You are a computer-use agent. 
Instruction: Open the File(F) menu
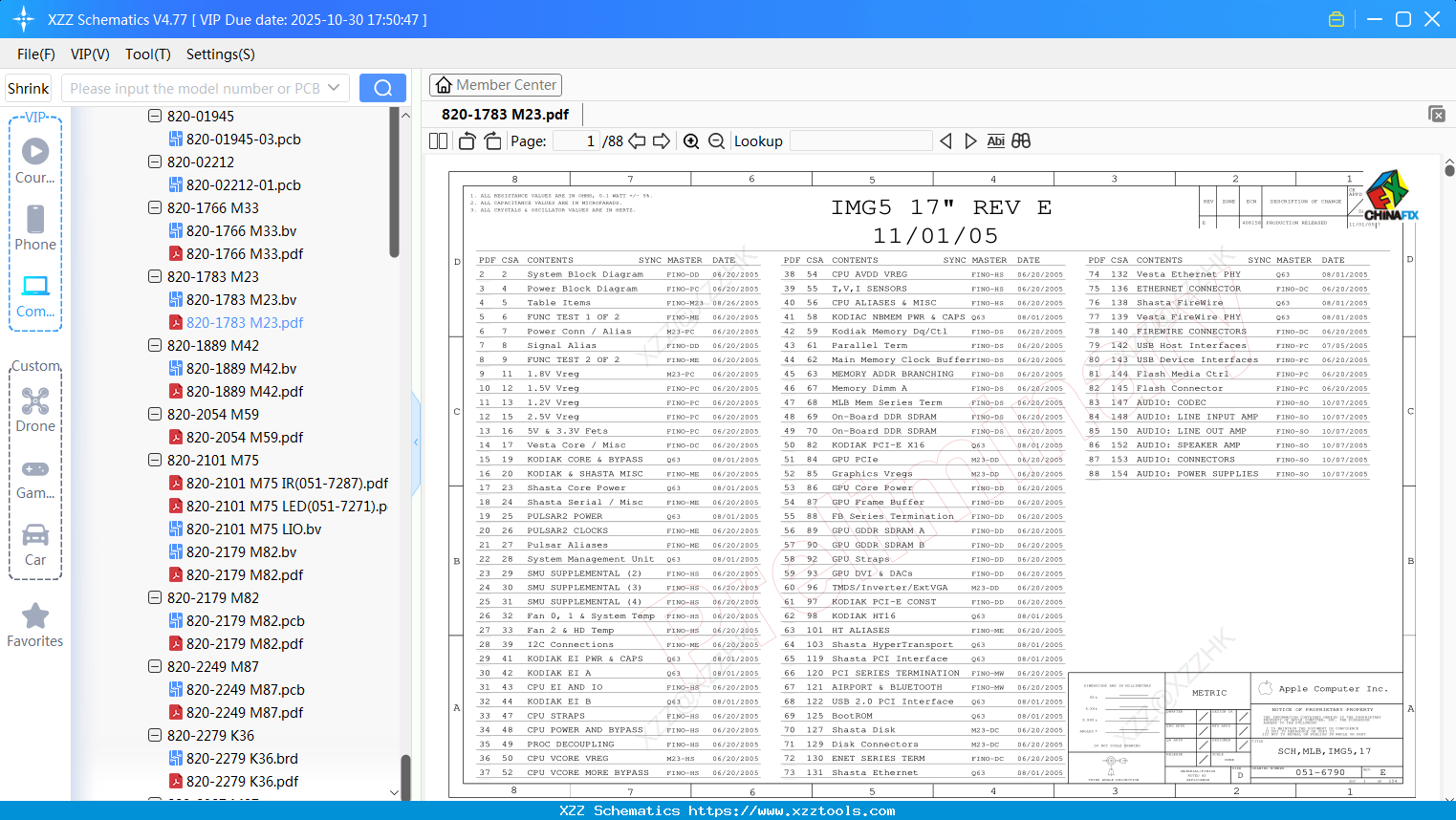click(x=36, y=54)
